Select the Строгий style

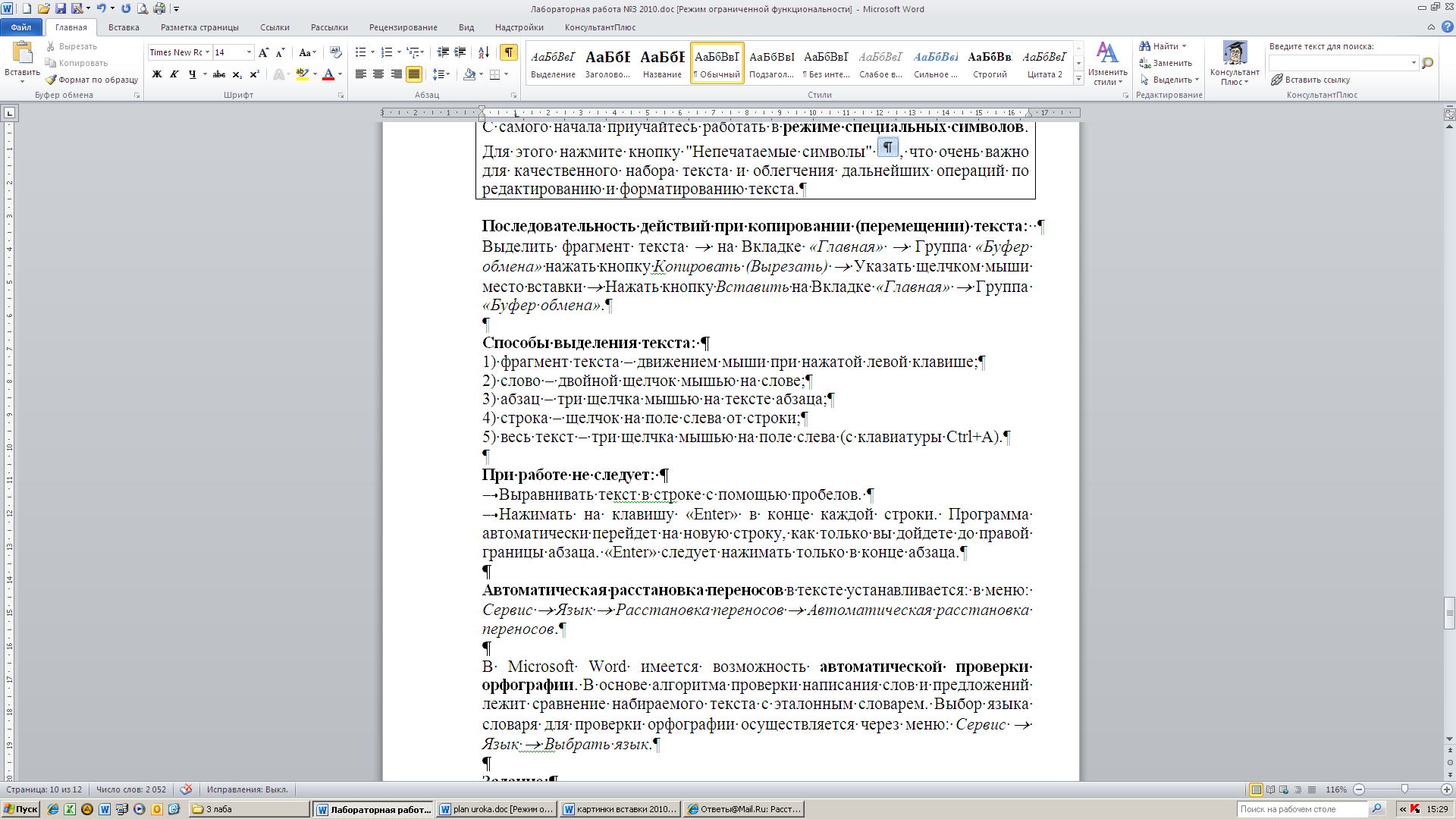coord(990,63)
